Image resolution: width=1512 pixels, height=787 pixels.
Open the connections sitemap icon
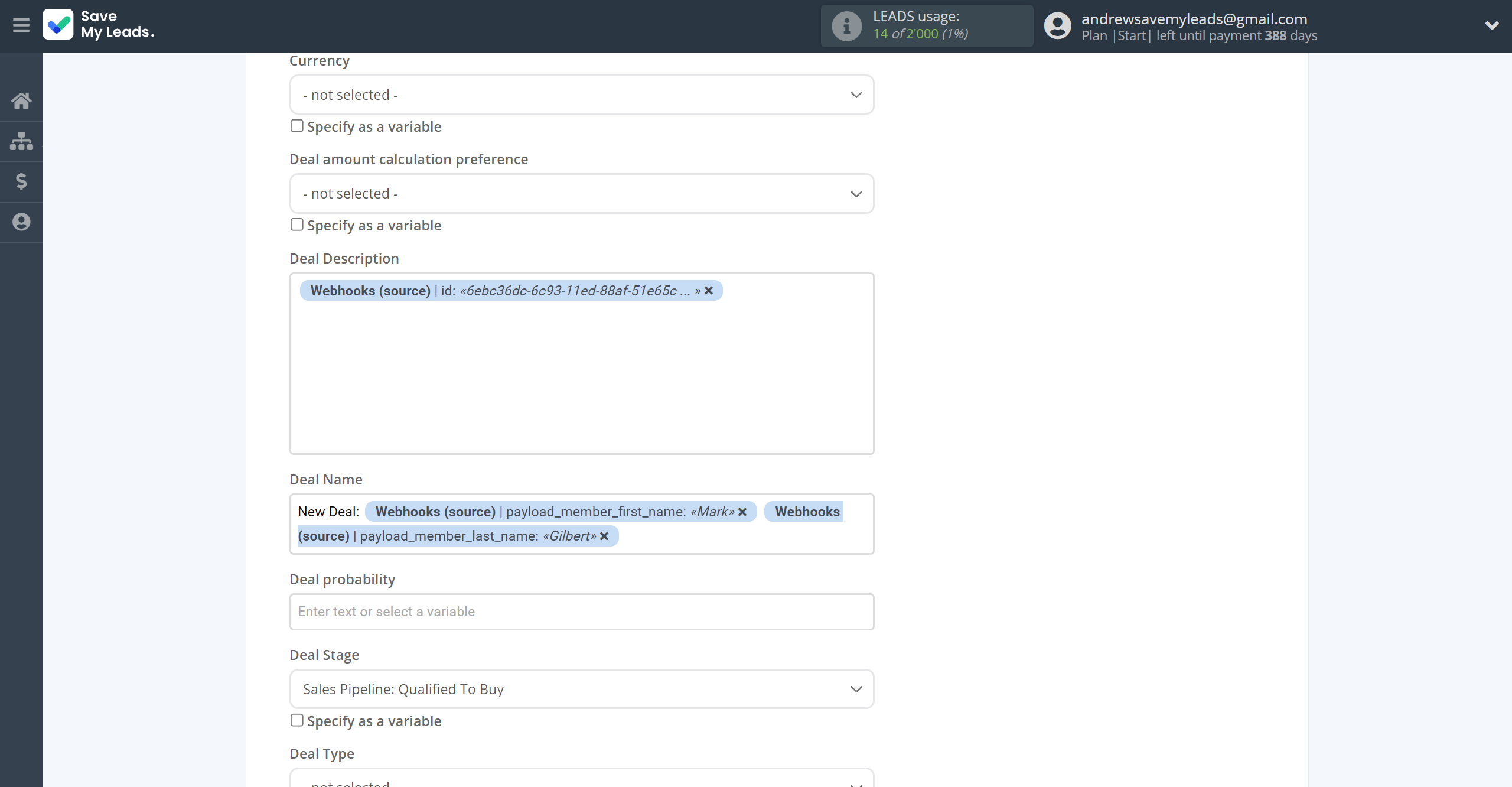[21, 141]
